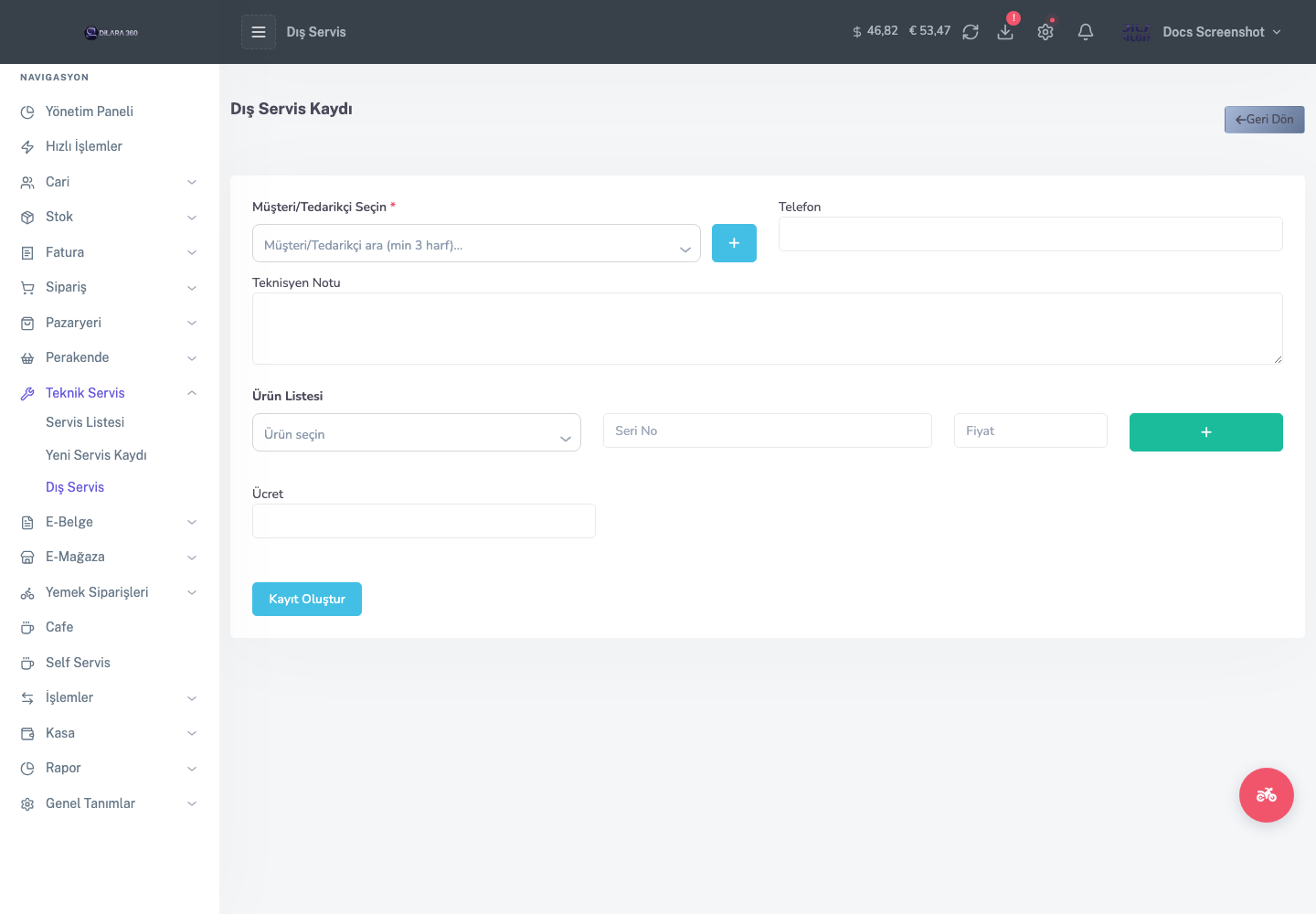The width and height of the screenshot is (1316, 914).
Task: Add product row with green plus button
Action: (1206, 432)
